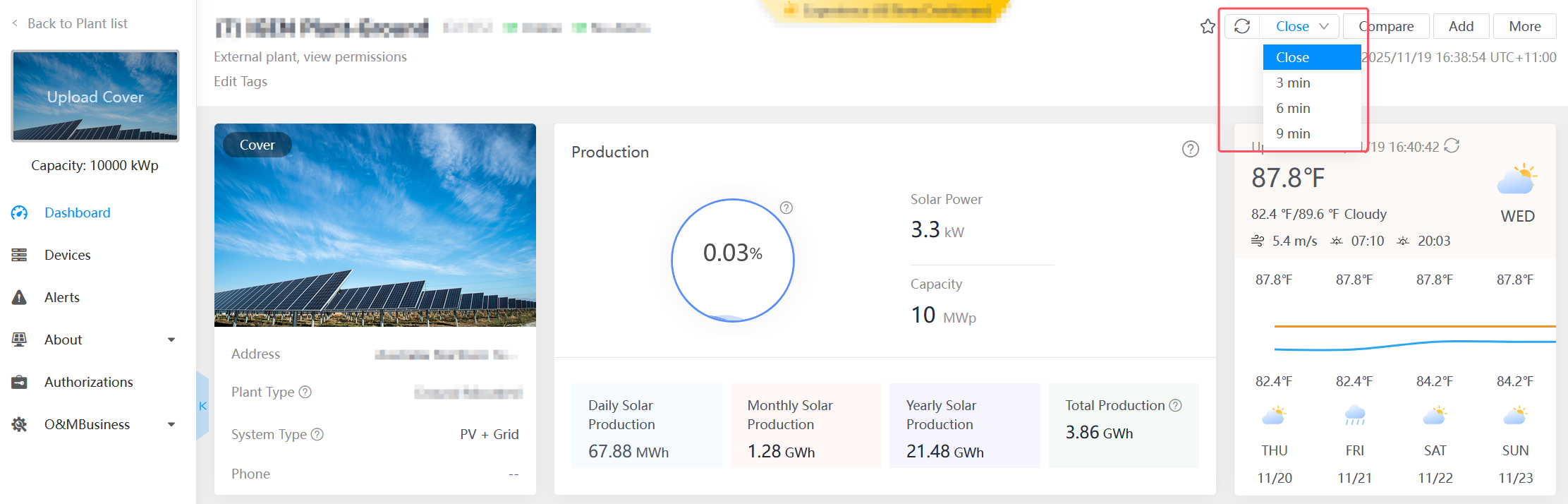Refresh the weather panel update time
Viewport: 1568px width, 504px height.
1452,146
